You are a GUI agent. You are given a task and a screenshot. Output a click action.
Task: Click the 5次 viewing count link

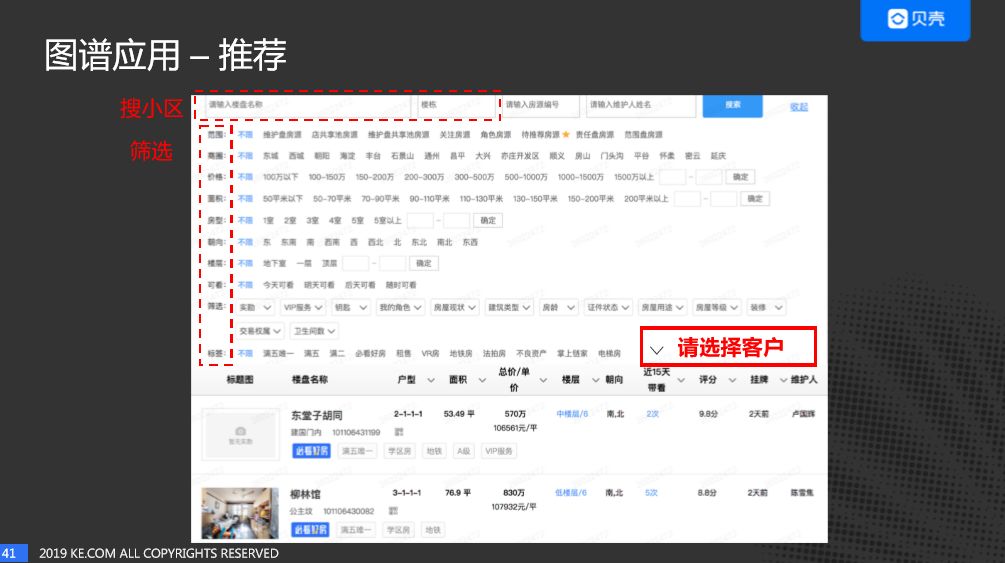coord(651,492)
